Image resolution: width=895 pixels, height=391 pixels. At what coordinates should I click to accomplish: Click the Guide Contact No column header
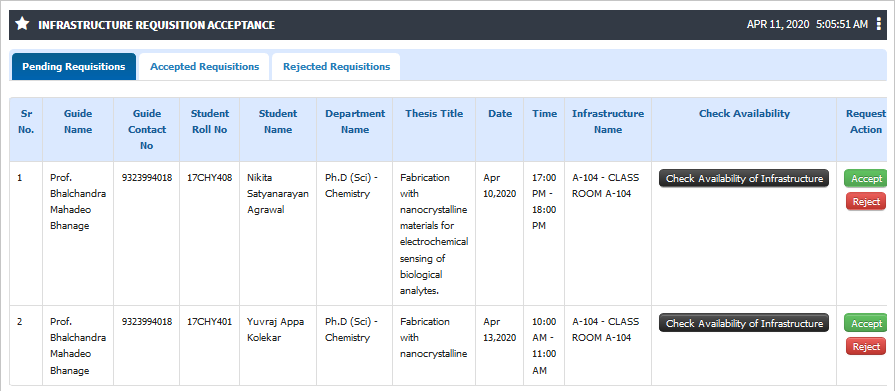coord(146,130)
